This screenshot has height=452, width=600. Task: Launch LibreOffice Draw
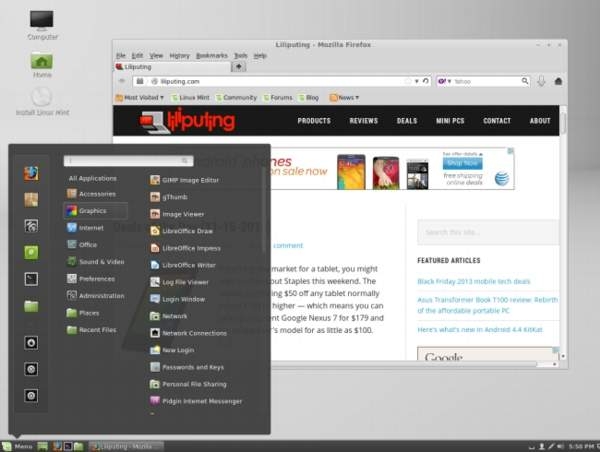[x=181, y=231]
